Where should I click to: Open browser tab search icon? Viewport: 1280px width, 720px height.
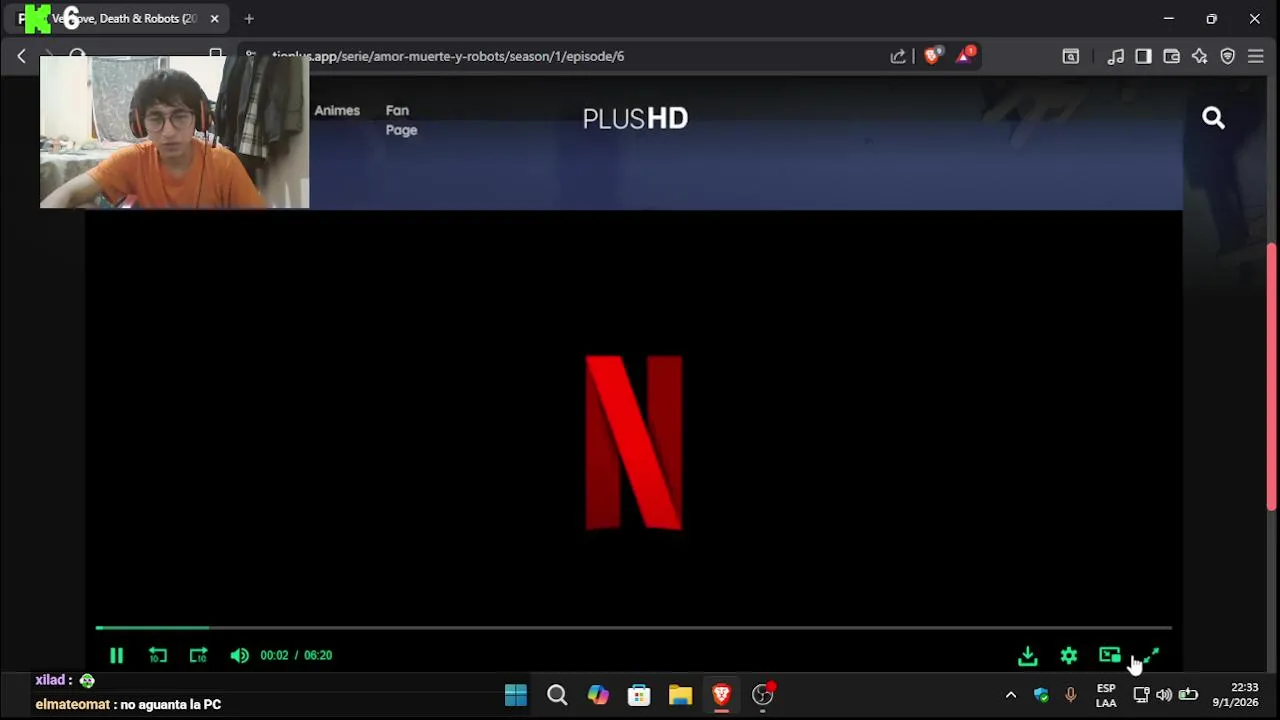point(1070,56)
